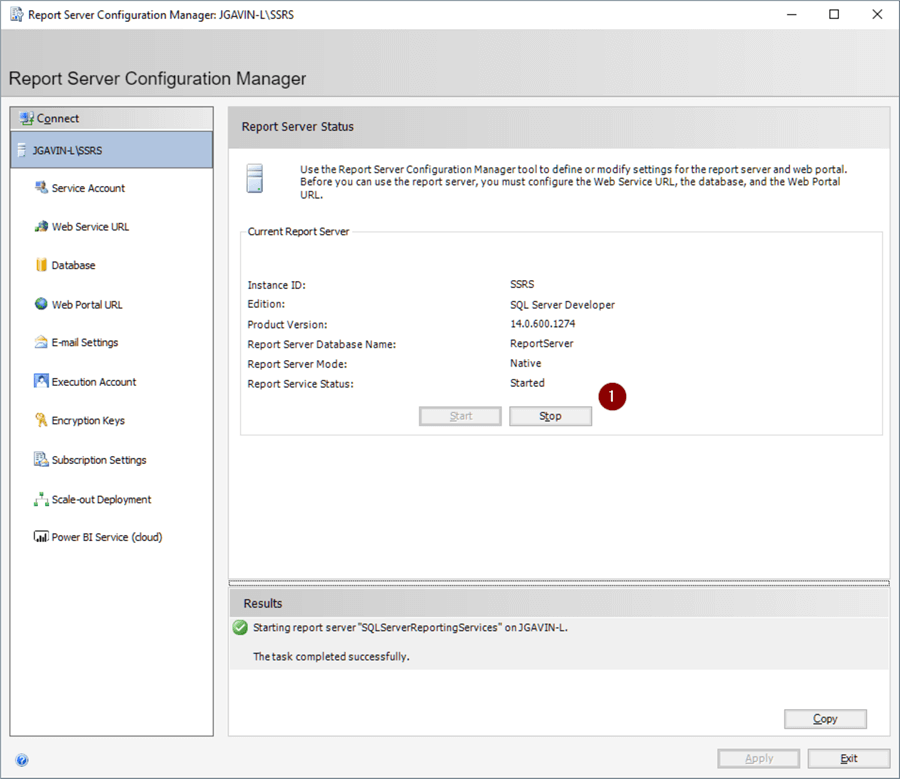Open help with the blue question icon
The width and height of the screenshot is (900, 779).
tap(22, 760)
